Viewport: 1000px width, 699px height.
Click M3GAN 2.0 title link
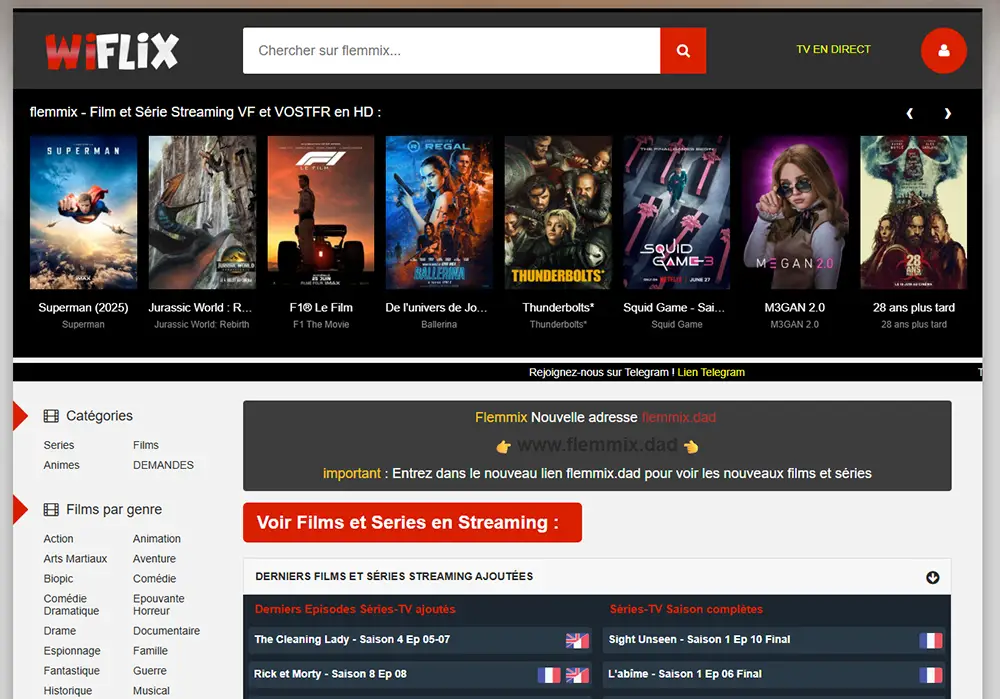[795, 307]
